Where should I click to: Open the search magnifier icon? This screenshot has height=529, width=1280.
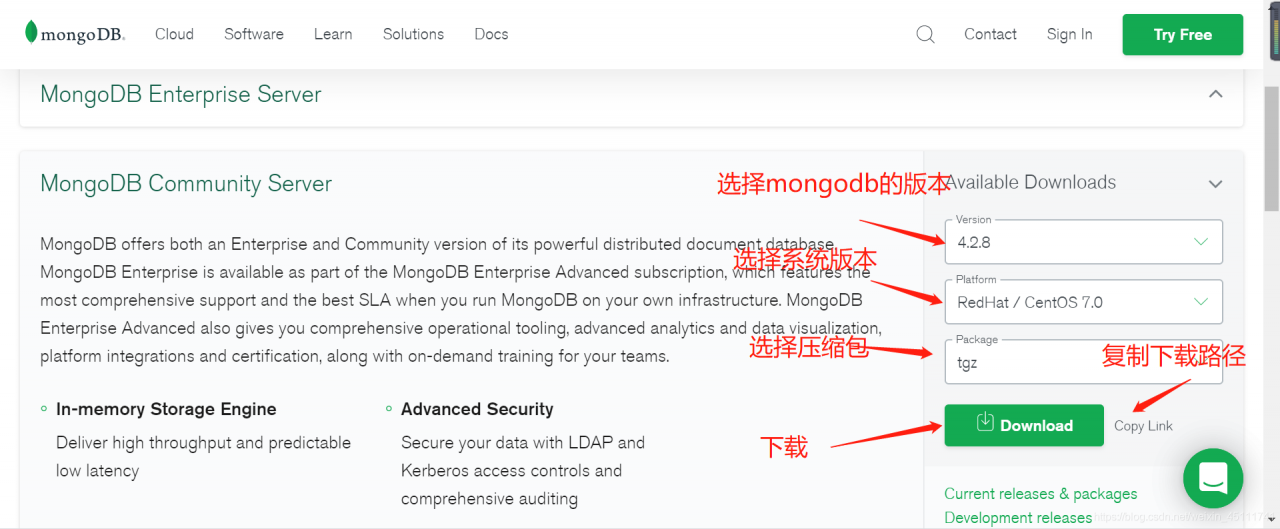coord(925,35)
